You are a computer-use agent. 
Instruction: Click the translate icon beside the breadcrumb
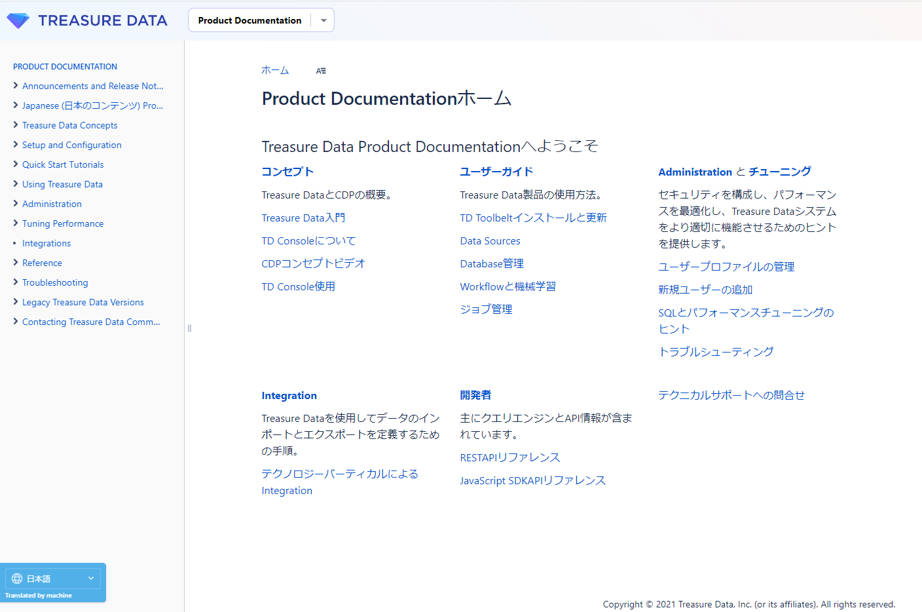click(320, 71)
